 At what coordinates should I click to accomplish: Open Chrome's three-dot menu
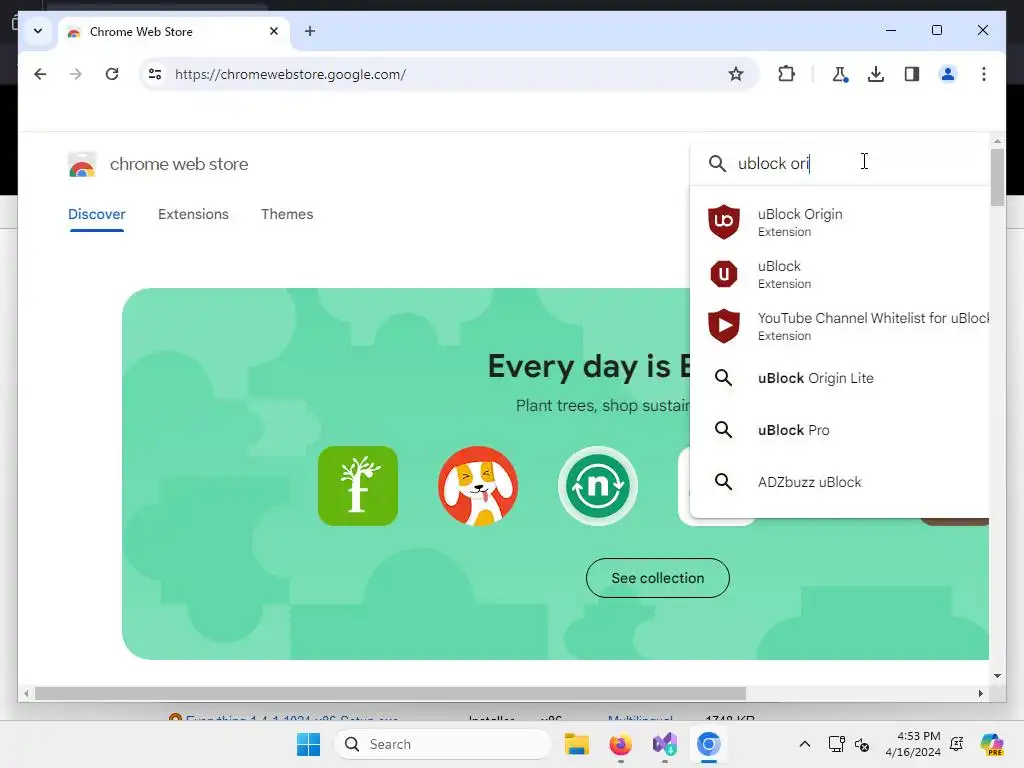click(x=984, y=74)
